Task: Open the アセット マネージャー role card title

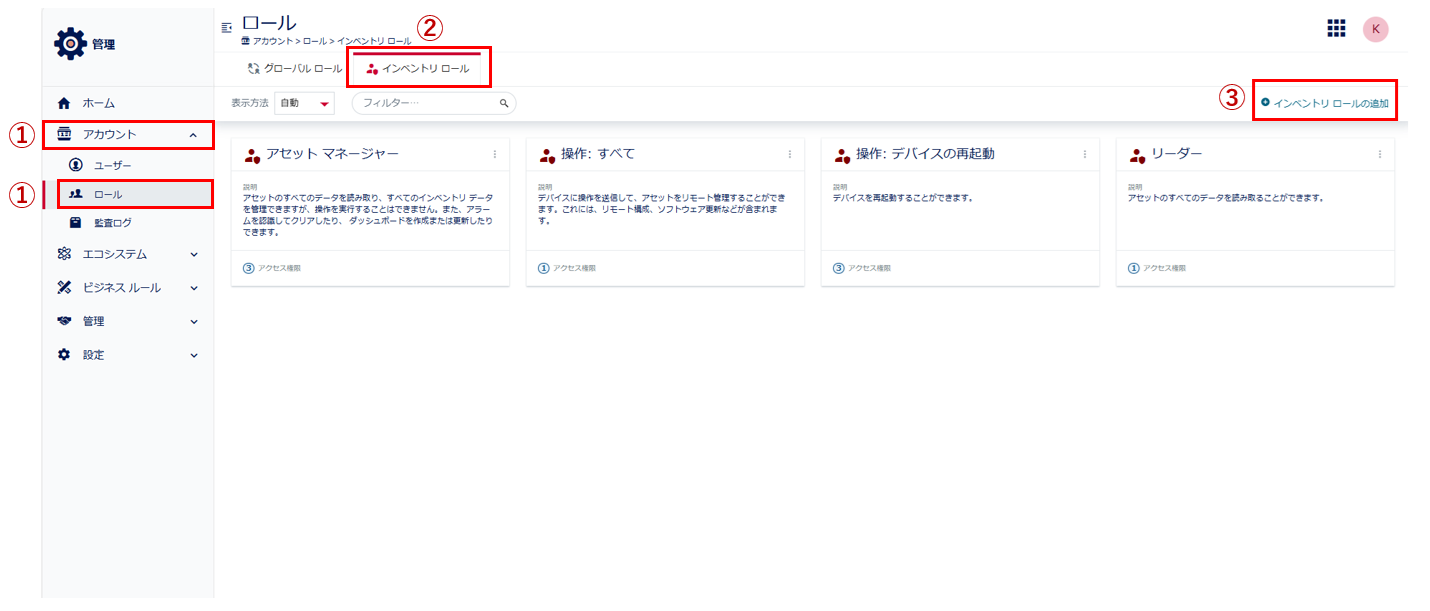Action: (x=332, y=154)
